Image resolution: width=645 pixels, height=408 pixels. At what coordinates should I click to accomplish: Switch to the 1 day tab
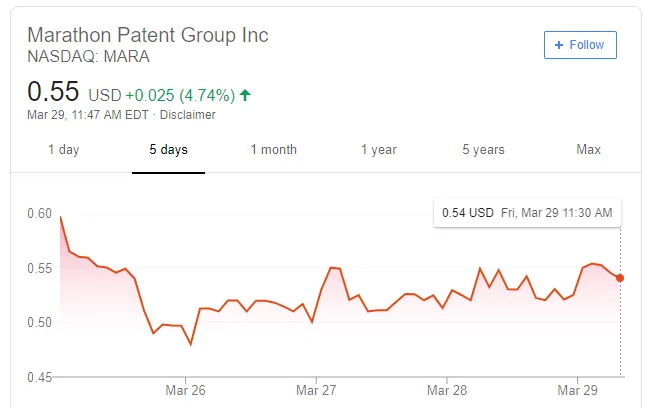pos(63,150)
